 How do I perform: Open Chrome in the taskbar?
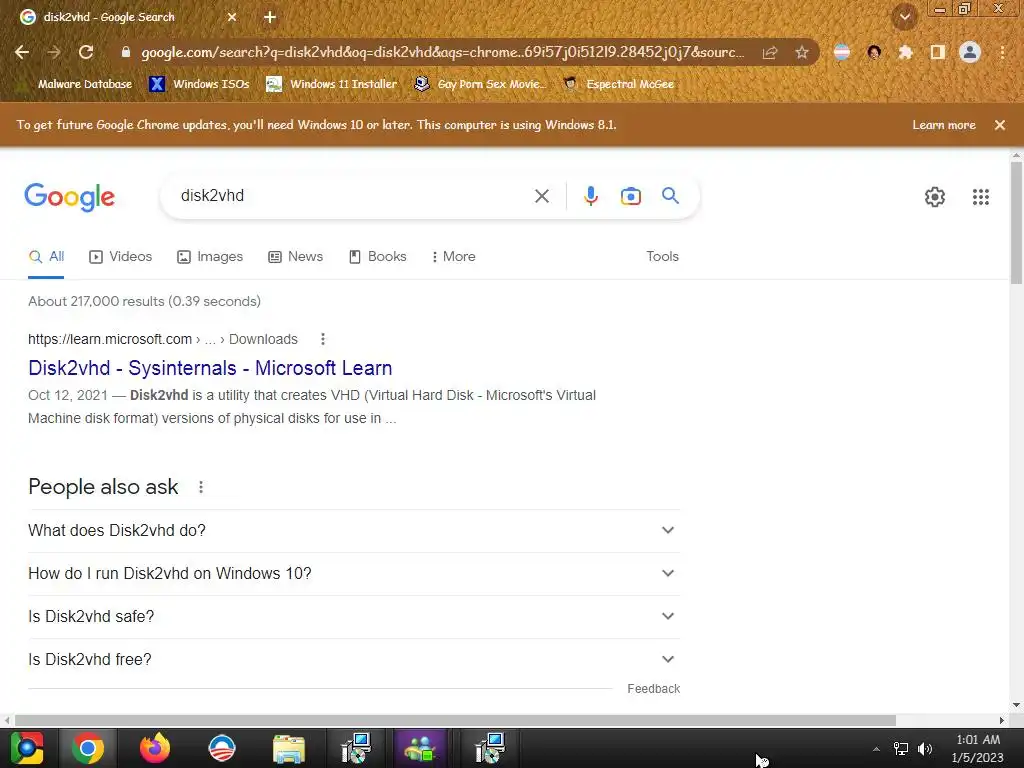(x=88, y=748)
